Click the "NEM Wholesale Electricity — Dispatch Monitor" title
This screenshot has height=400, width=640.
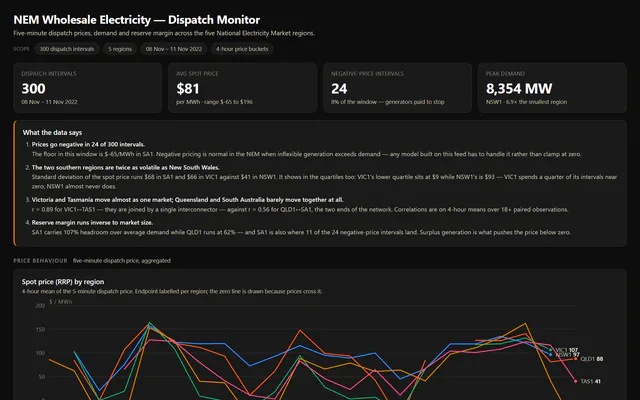coord(137,20)
